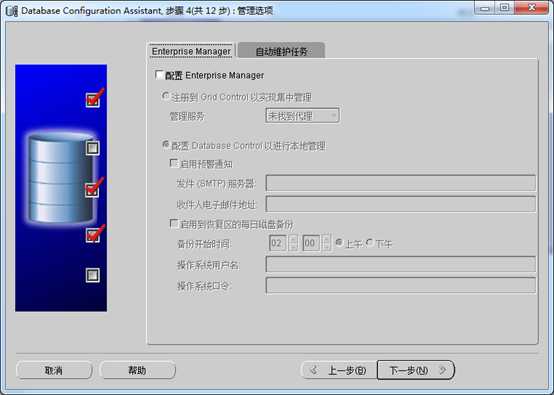Enable daily disk backup to recovery area
Viewport: 554px width, 395px height.
click(x=174, y=224)
